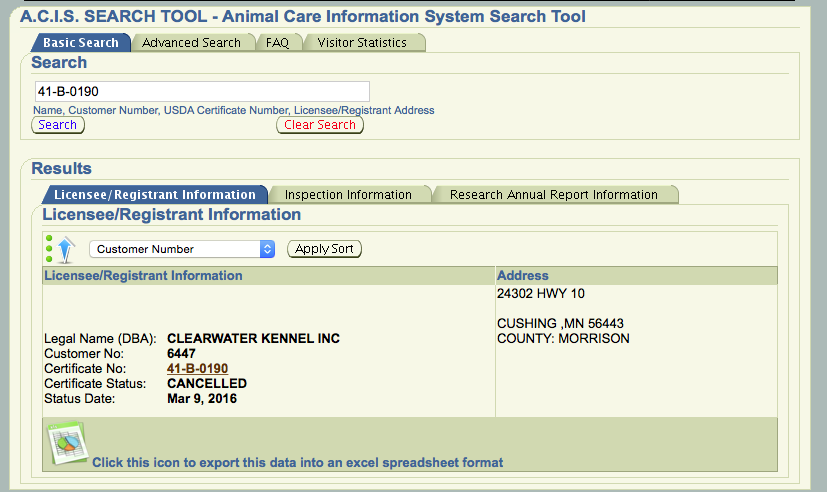Click the export to excel text link
The width and height of the screenshot is (827, 492).
(297, 462)
